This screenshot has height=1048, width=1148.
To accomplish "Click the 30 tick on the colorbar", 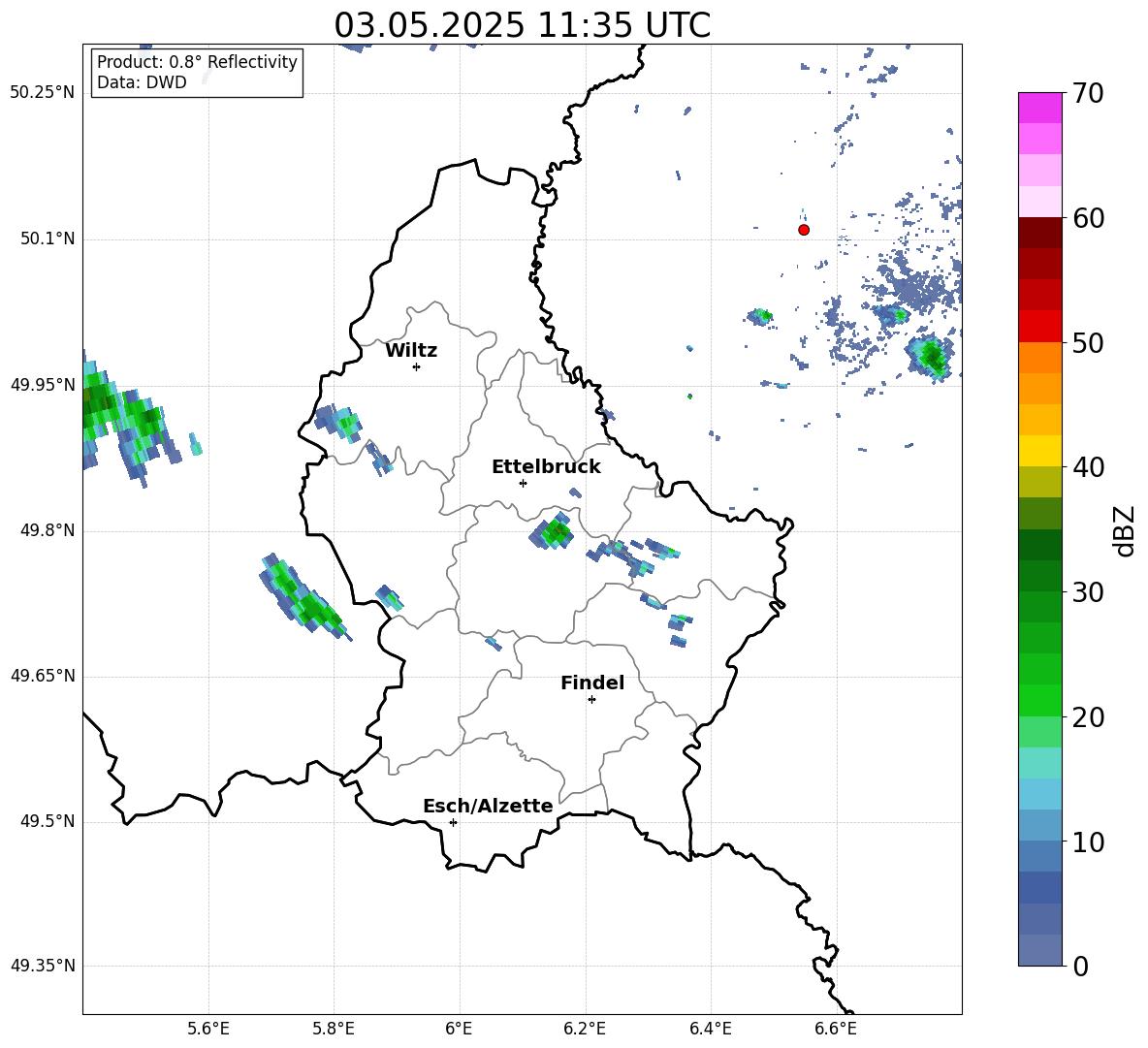I will [1088, 592].
